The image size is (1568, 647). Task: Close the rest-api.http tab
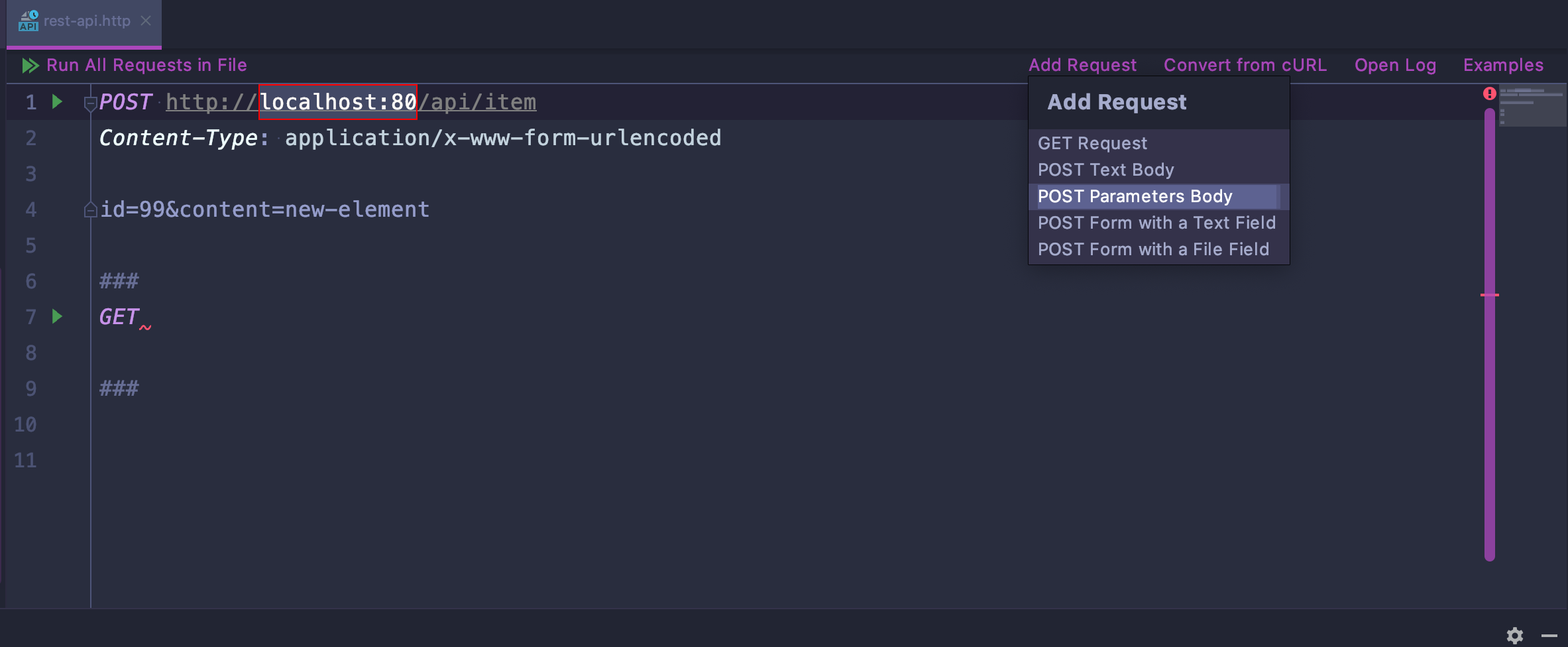[146, 21]
